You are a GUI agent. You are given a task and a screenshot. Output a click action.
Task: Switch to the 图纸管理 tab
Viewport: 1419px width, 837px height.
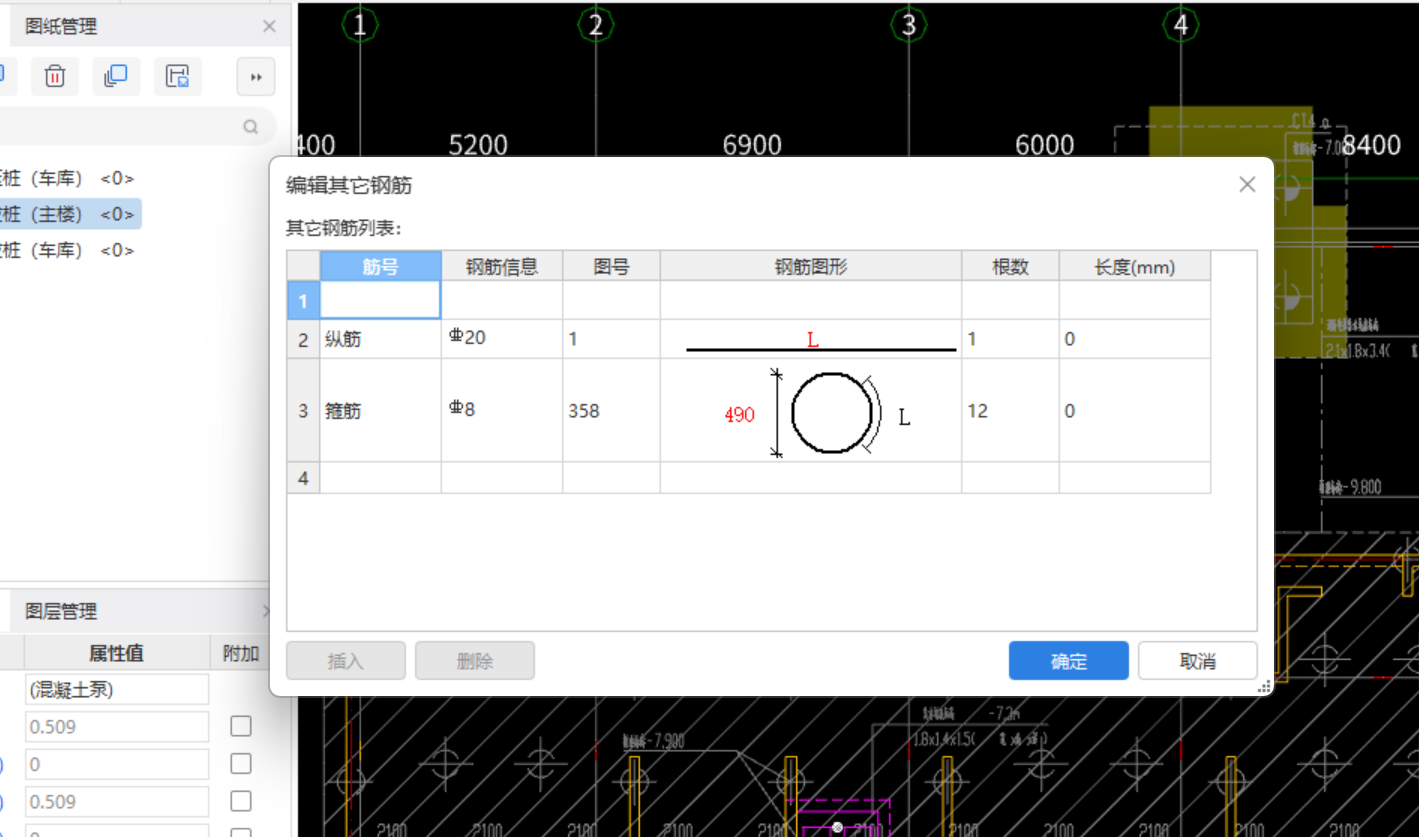coord(61,27)
